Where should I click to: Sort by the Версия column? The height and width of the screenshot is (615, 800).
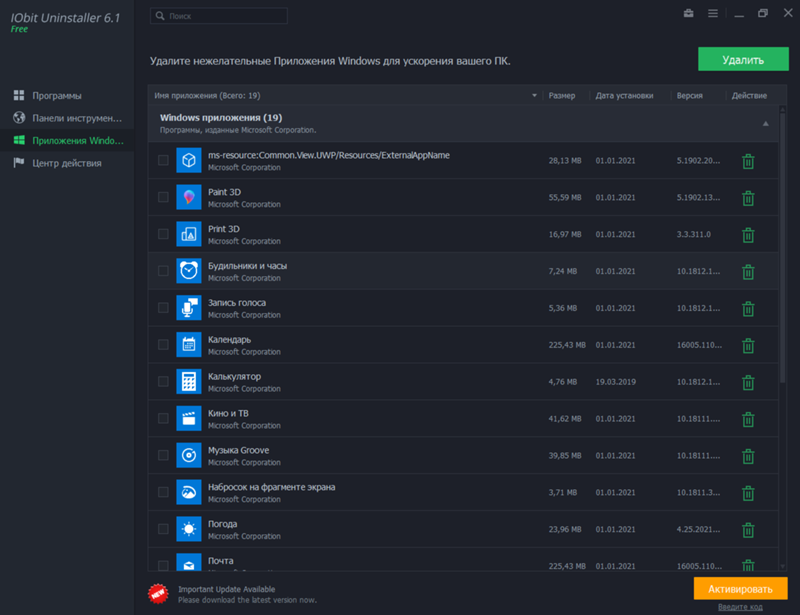(x=689, y=95)
